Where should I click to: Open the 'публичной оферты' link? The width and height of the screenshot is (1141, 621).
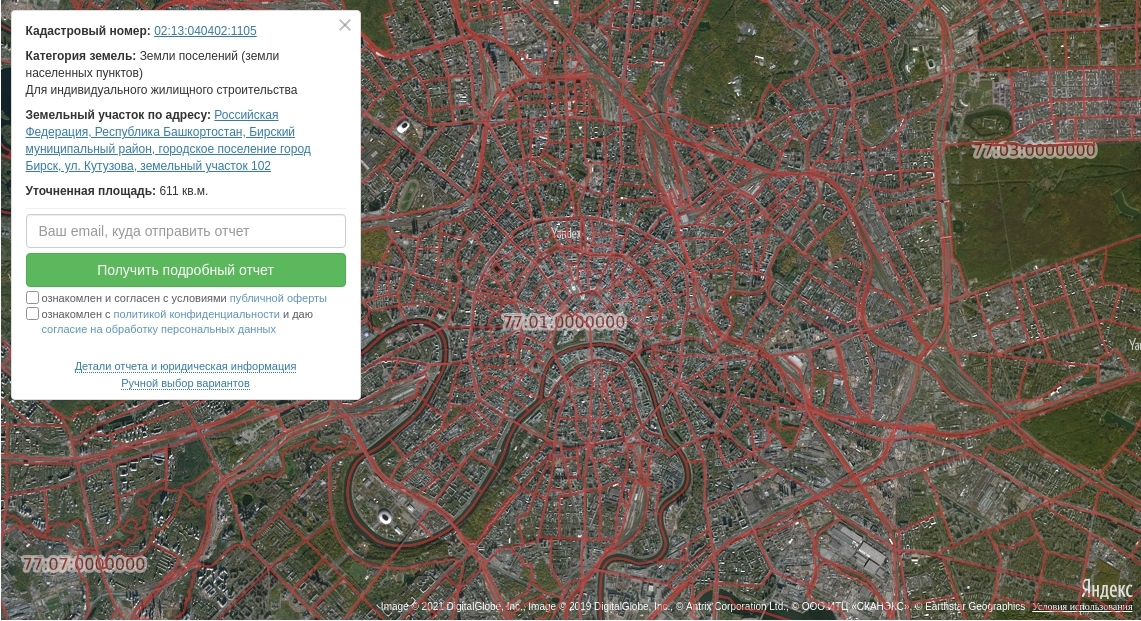pos(278,298)
